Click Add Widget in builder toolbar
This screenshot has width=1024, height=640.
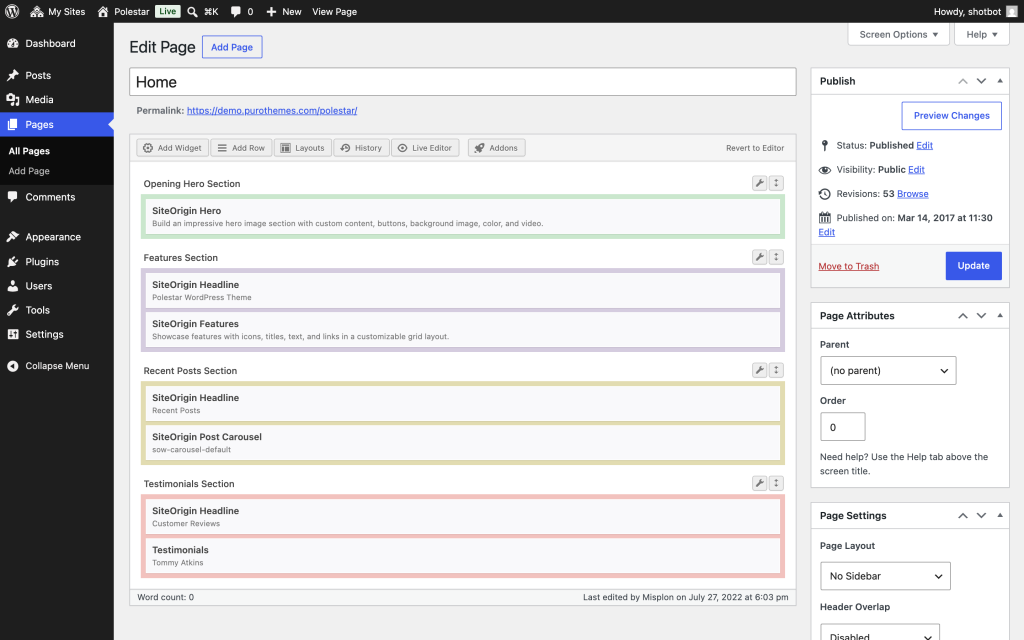pyautogui.click(x=172, y=148)
